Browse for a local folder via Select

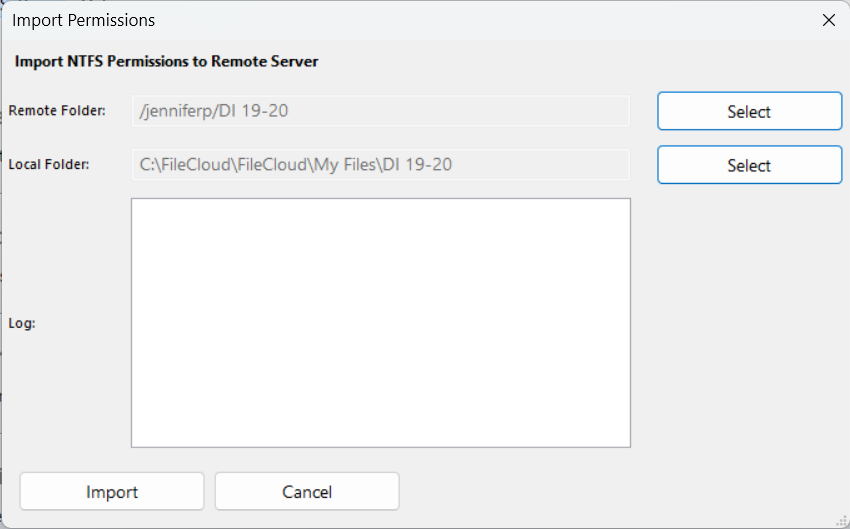[749, 165]
